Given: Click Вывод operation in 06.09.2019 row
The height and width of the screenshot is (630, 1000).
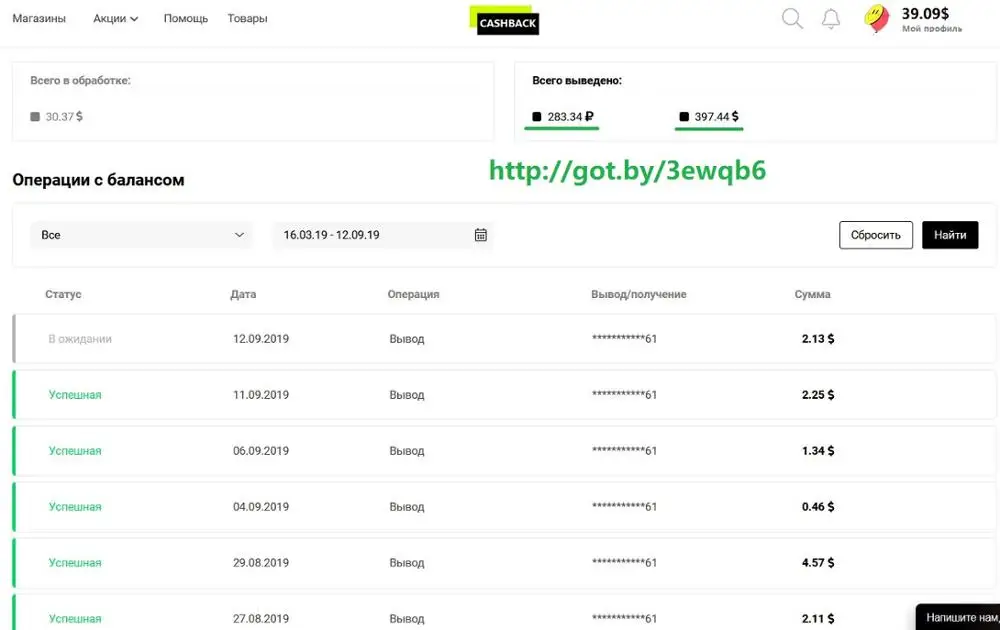Looking at the screenshot, I should (x=407, y=451).
